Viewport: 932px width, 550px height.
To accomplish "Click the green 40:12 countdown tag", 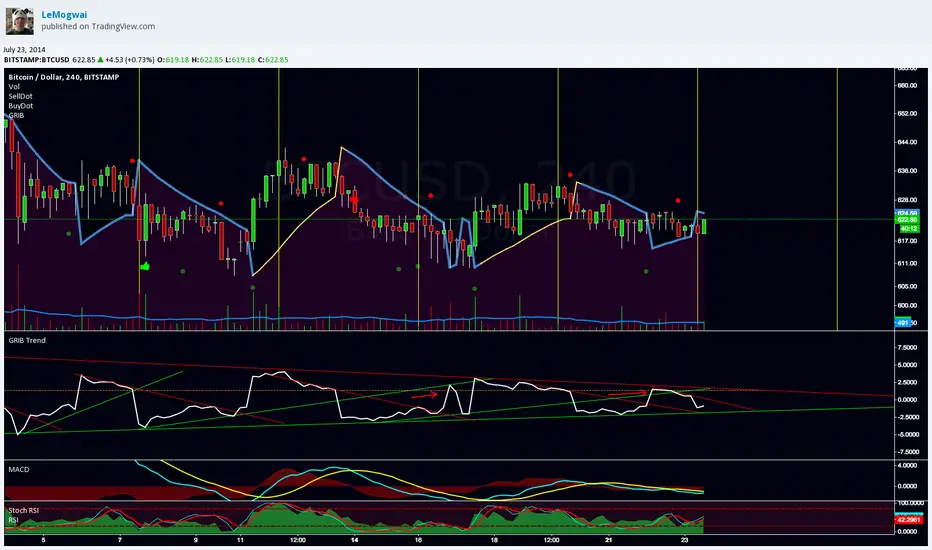I will [x=908, y=228].
